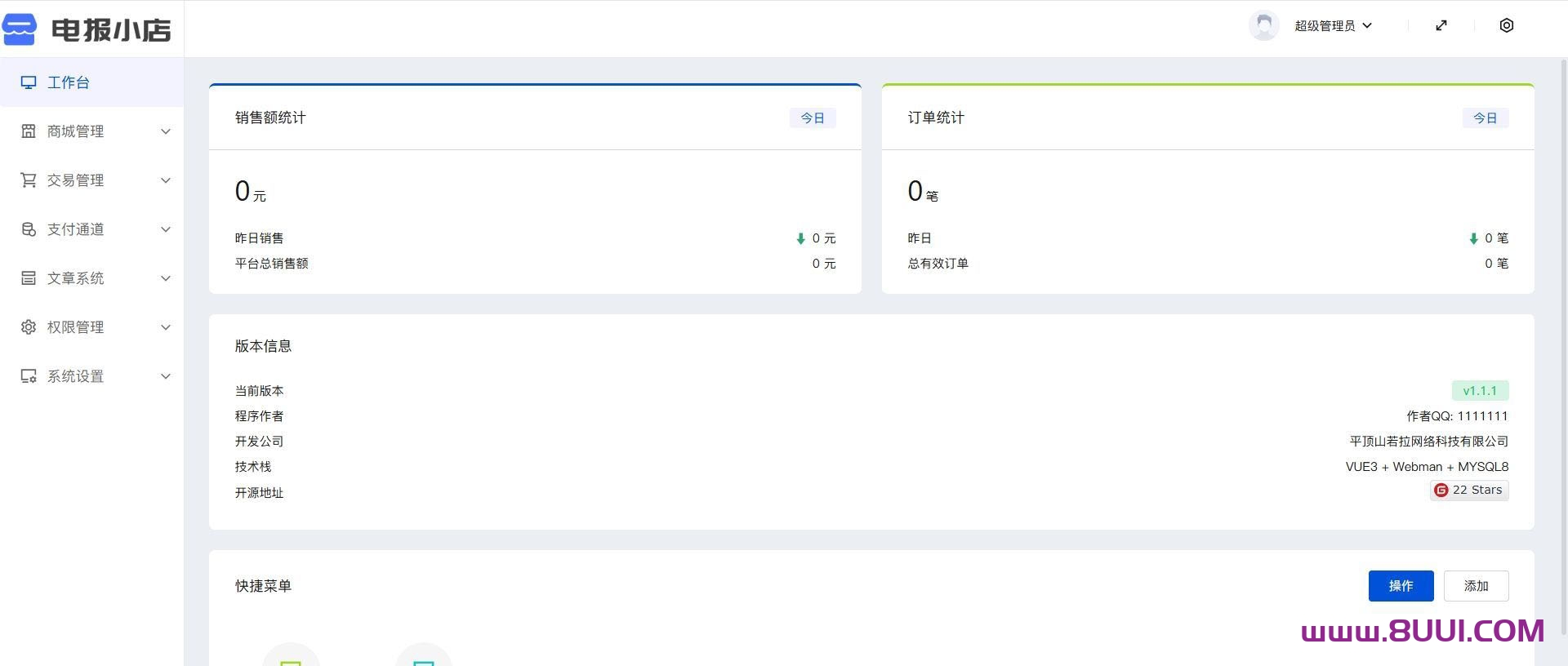Click the blue 操作 button
Viewport: 1568px width, 666px height.
point(1401,586)
